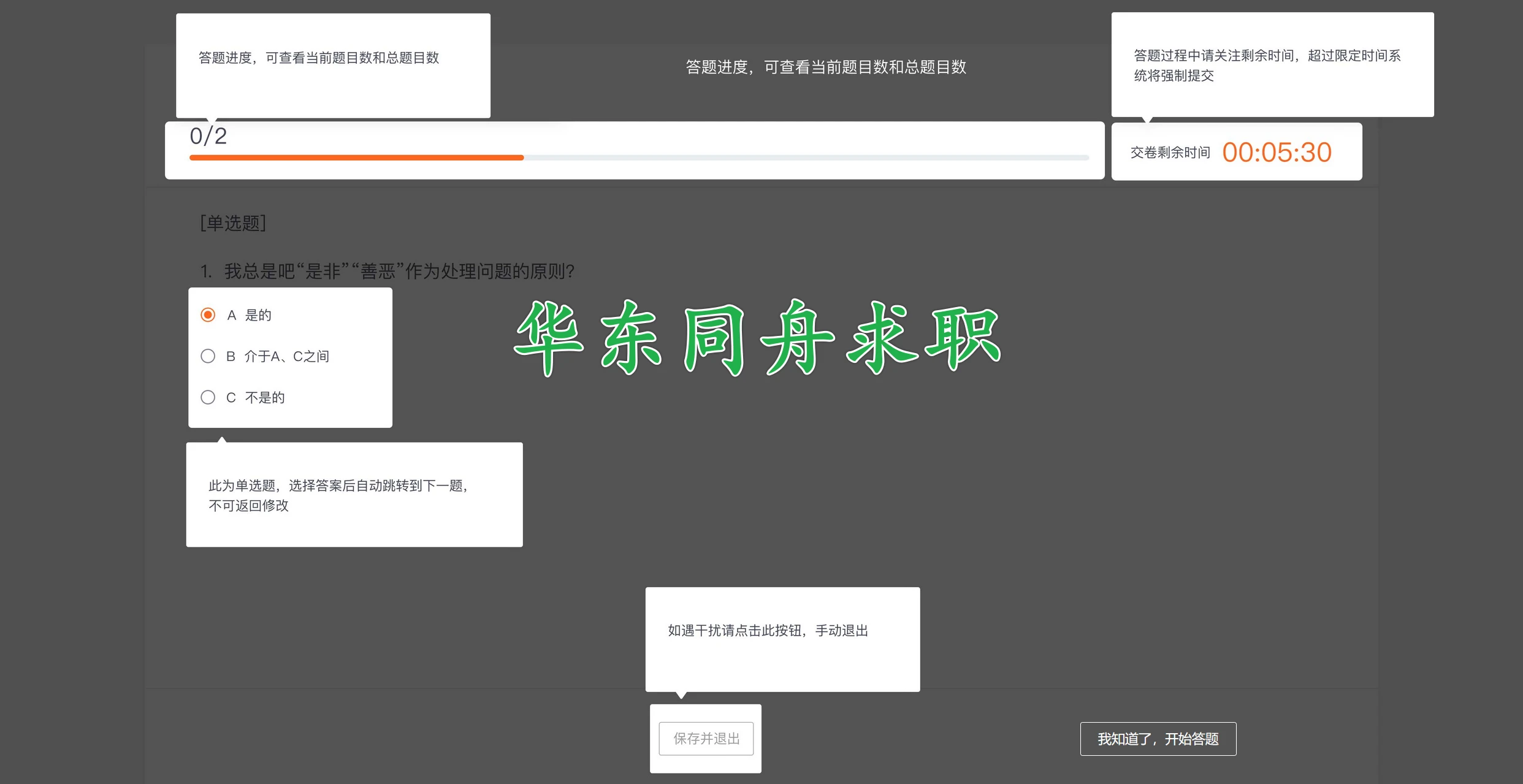The image size is (1523, 784).
Task: Click the 00:05:30 countdown timer
Action: pyautogui.click(x=1277, y=152)
